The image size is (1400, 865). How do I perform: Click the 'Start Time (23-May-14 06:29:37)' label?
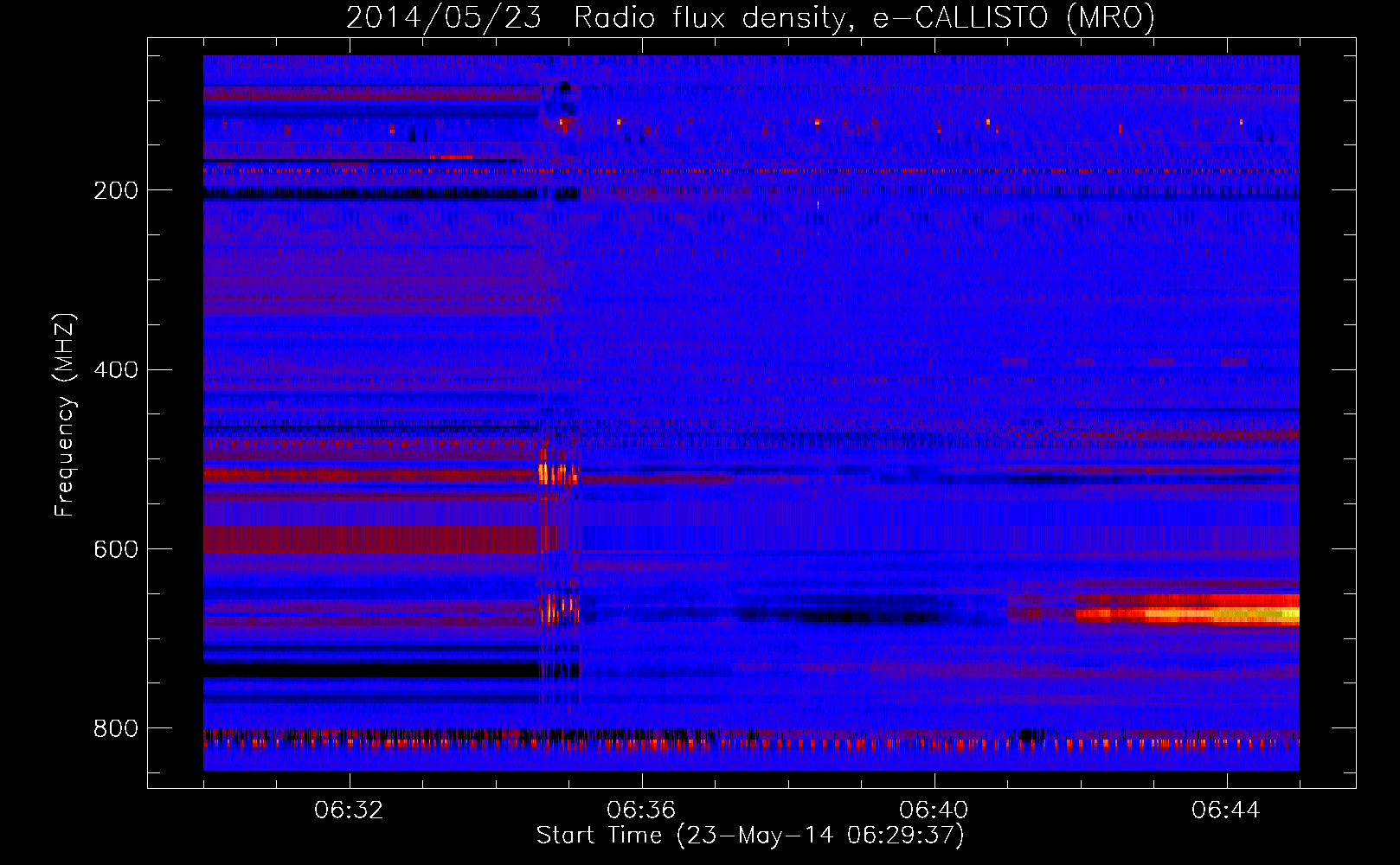tap(750, 836)
